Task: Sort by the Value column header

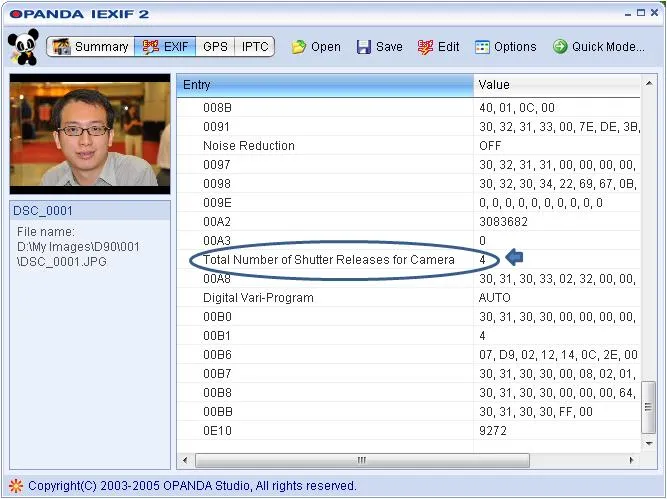Action: (x=557, y=85)
